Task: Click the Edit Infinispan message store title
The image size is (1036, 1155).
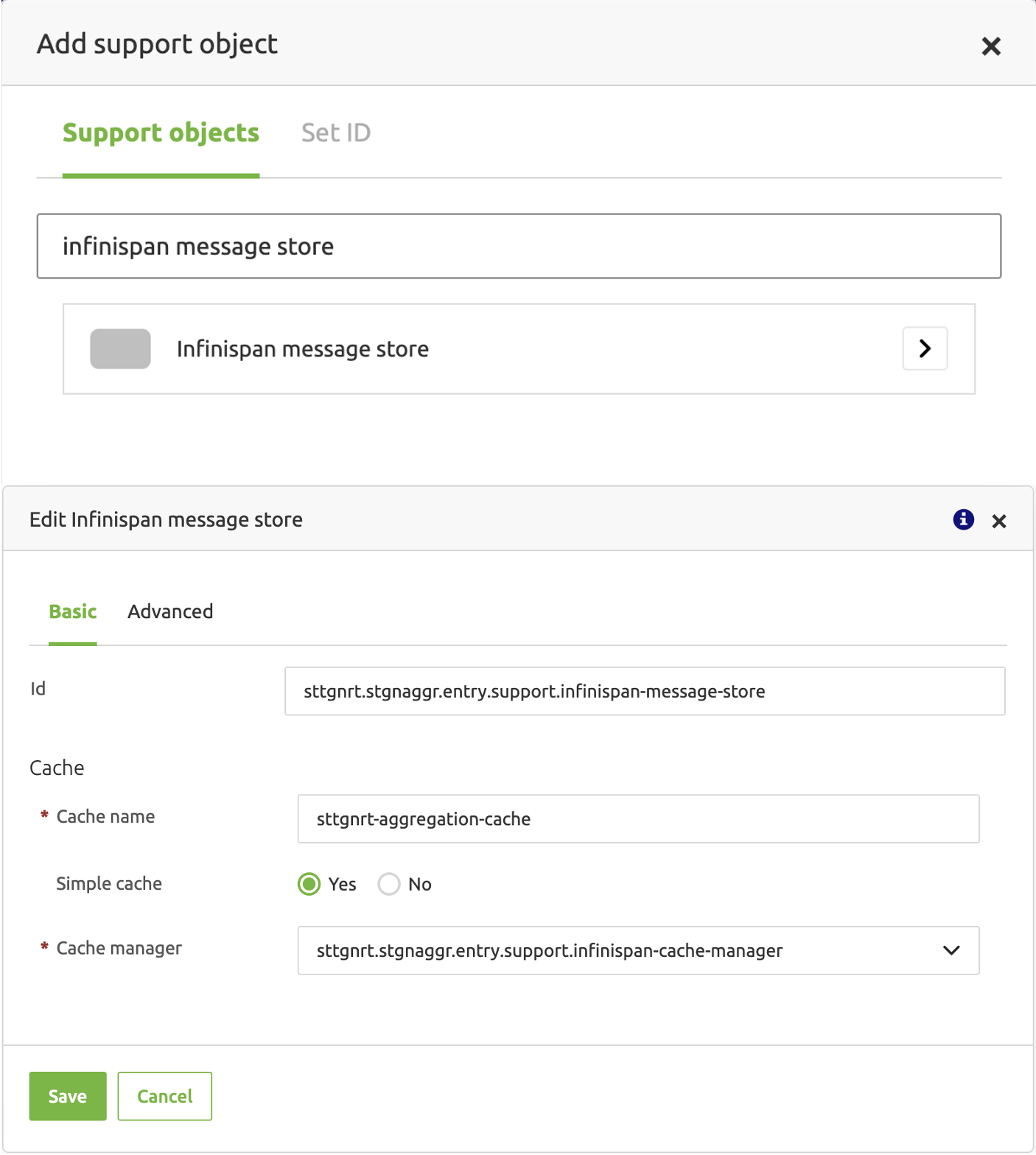Action: [166, 519]
